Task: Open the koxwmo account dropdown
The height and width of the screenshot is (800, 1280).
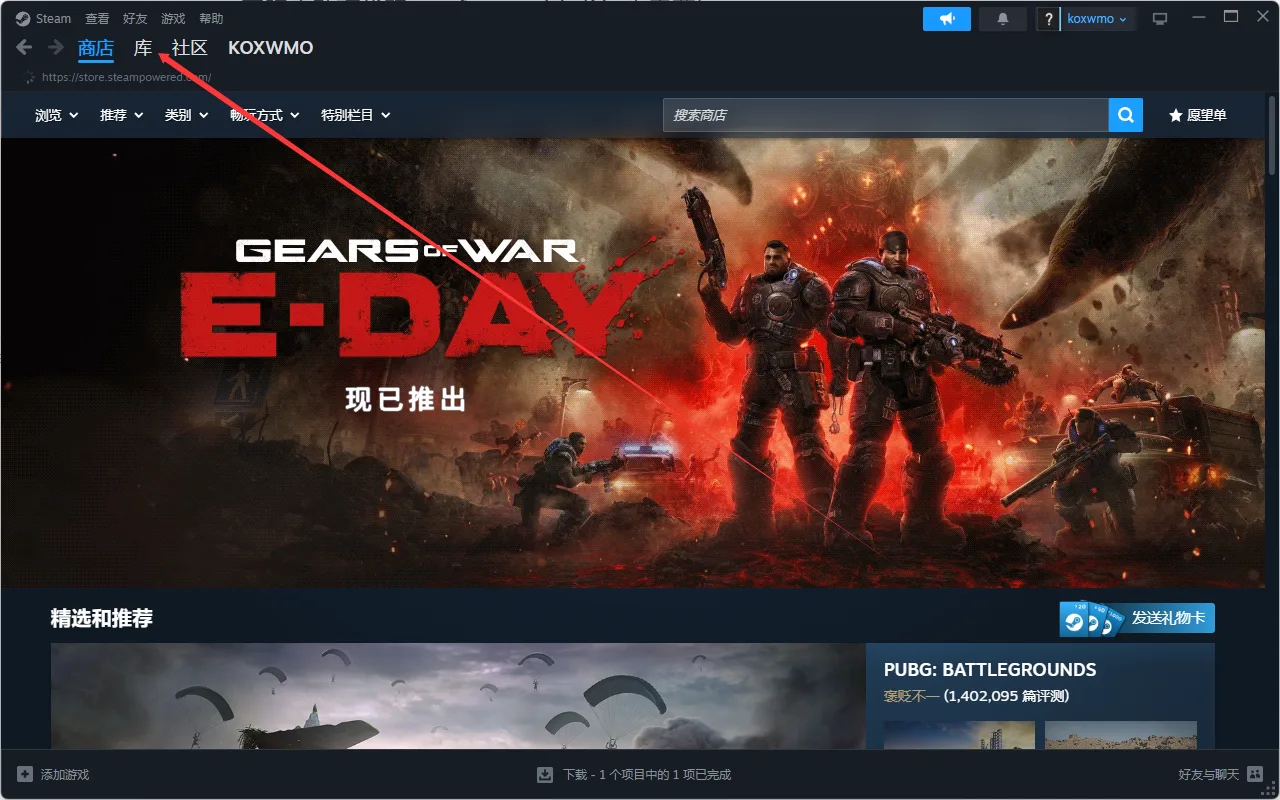Action: [x=1098, y=19]
